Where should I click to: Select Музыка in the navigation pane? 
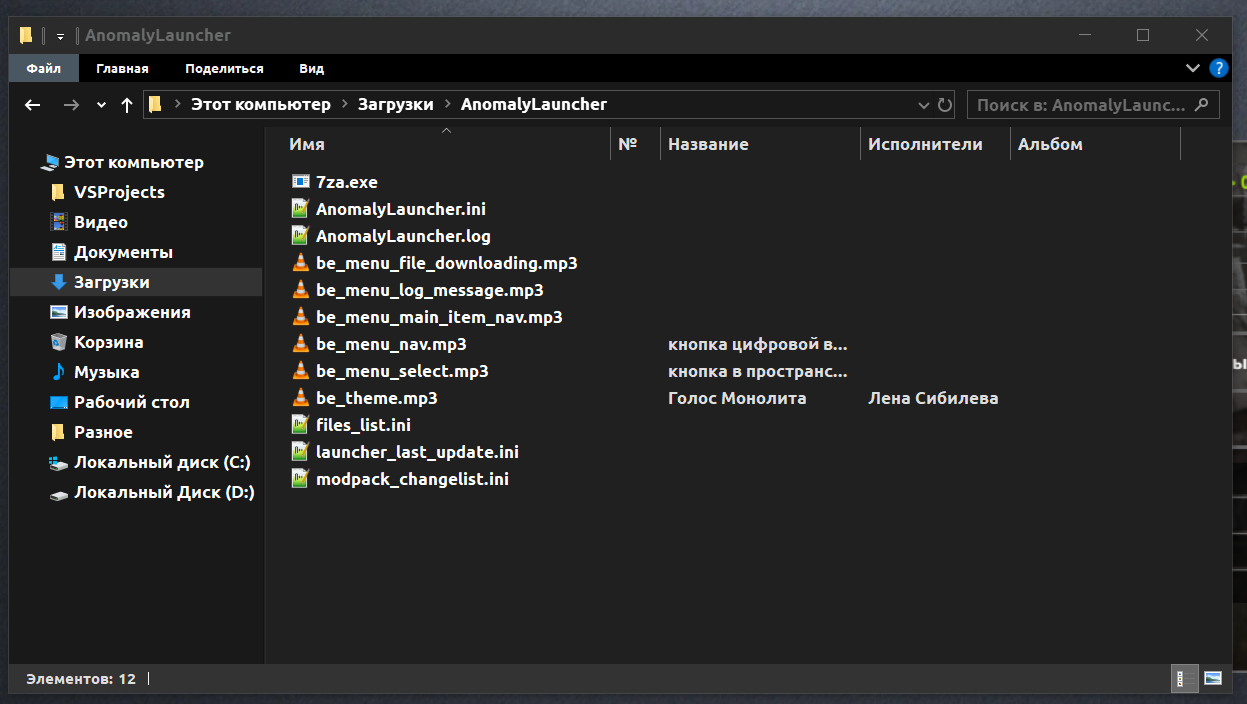[x=106, y=372]
